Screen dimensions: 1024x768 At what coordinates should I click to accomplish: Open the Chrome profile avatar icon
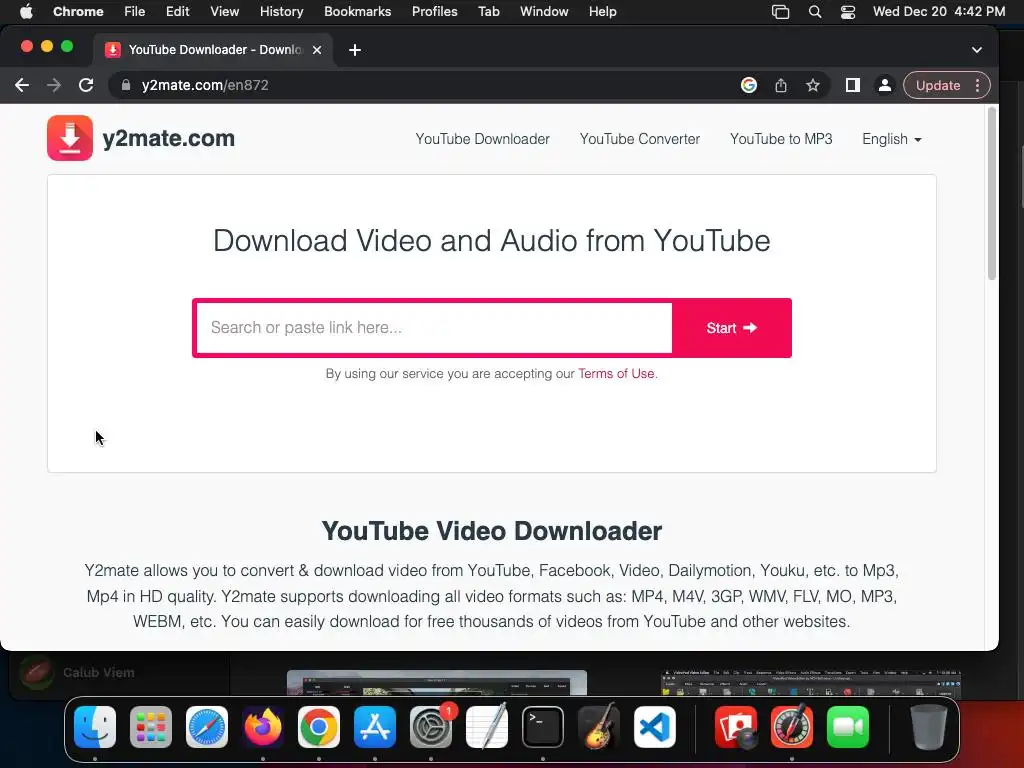point(884,85)
